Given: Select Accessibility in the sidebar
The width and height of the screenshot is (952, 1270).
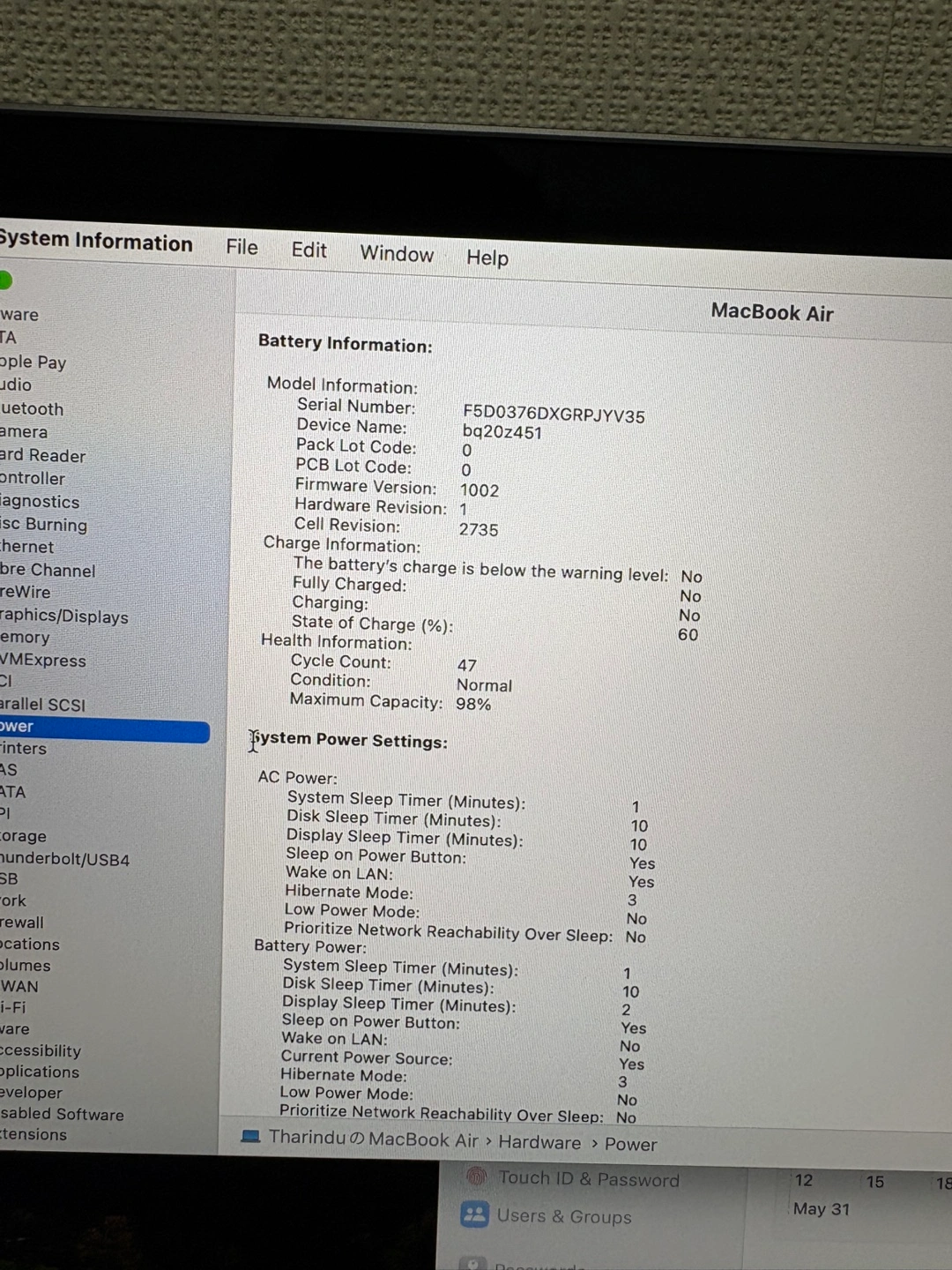Looking at the screenshot, I should pyautogui.click(x=41, y=1050).
